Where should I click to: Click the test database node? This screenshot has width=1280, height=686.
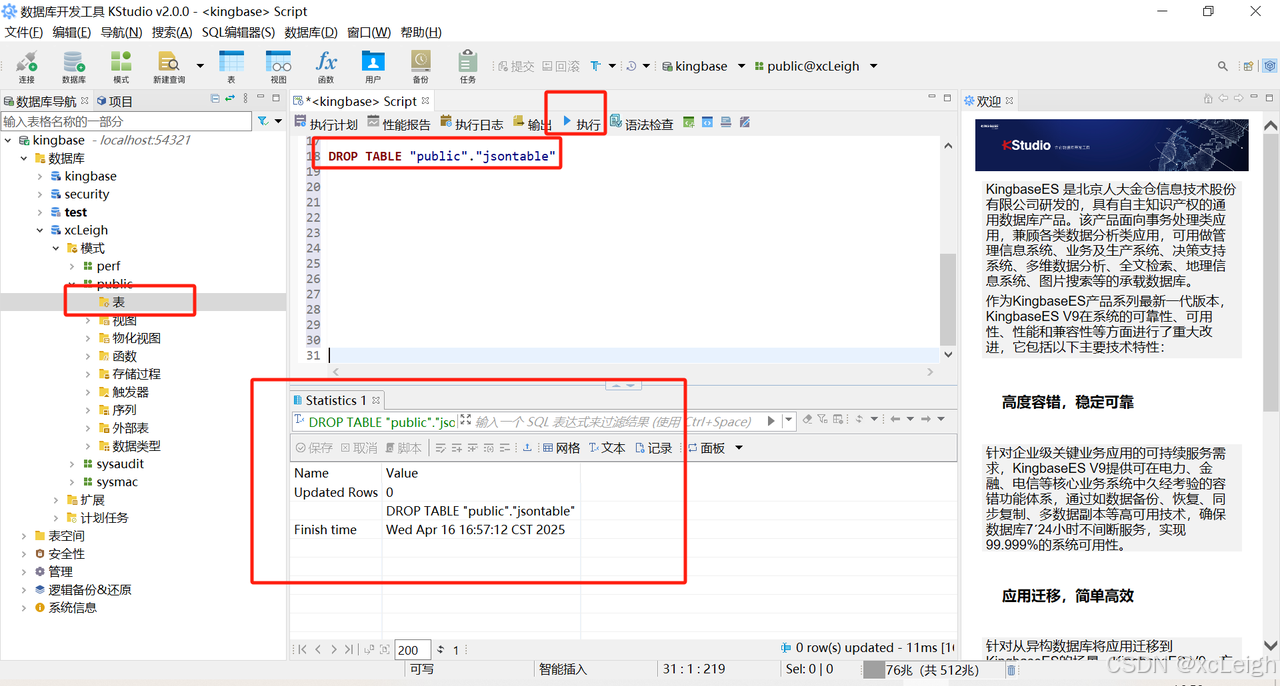click(x=76, y=212)
